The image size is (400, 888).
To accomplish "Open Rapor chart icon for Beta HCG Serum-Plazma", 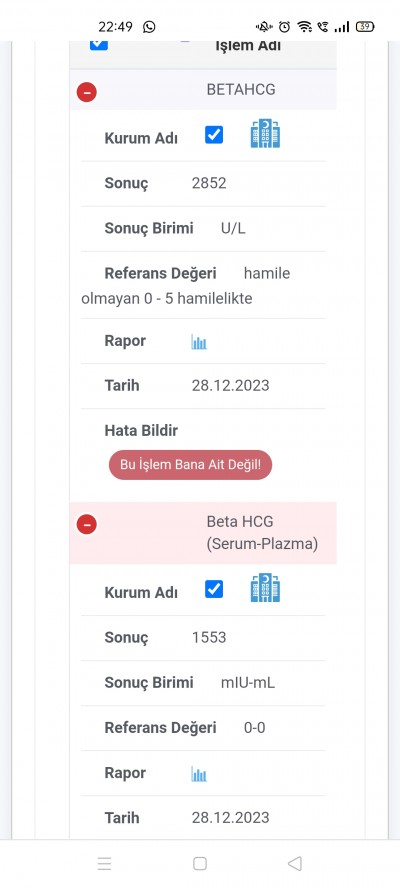I will coord(199,774).
